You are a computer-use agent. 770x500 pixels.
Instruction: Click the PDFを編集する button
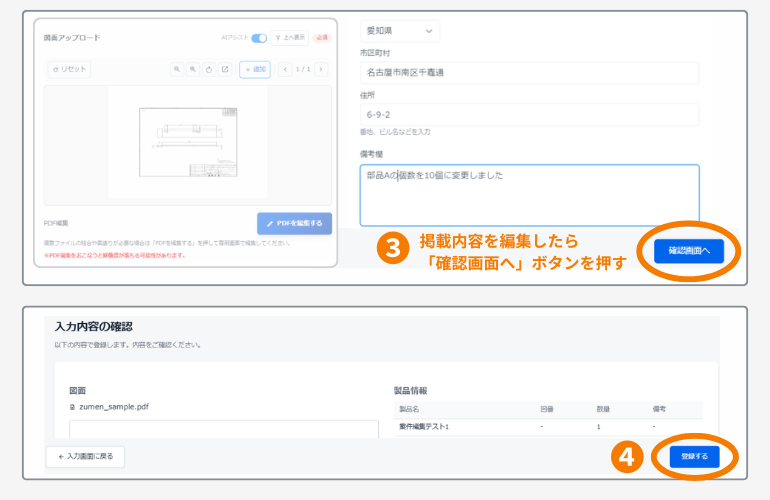[295, 223]
